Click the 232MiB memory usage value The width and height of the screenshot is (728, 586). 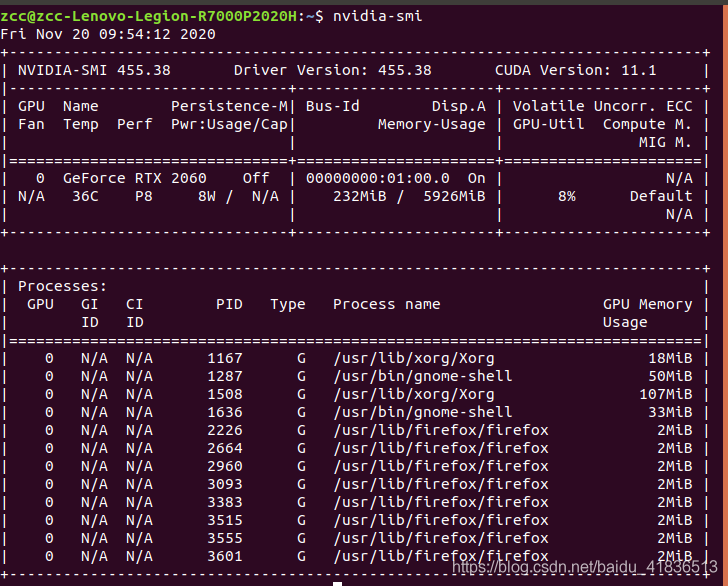click(361, 196)
